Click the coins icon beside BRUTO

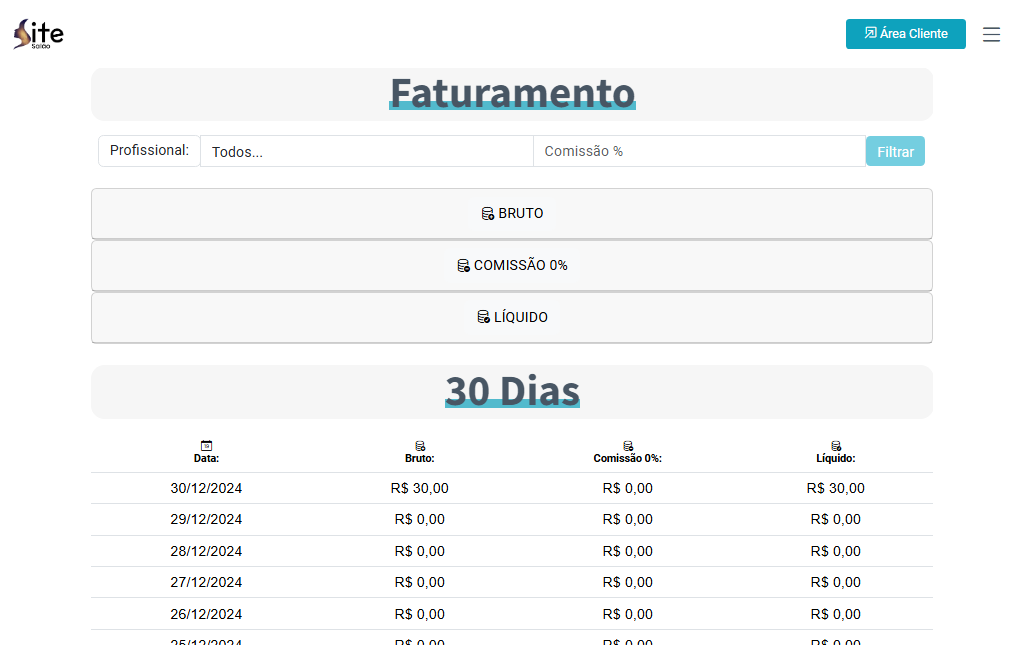[488, 213]
